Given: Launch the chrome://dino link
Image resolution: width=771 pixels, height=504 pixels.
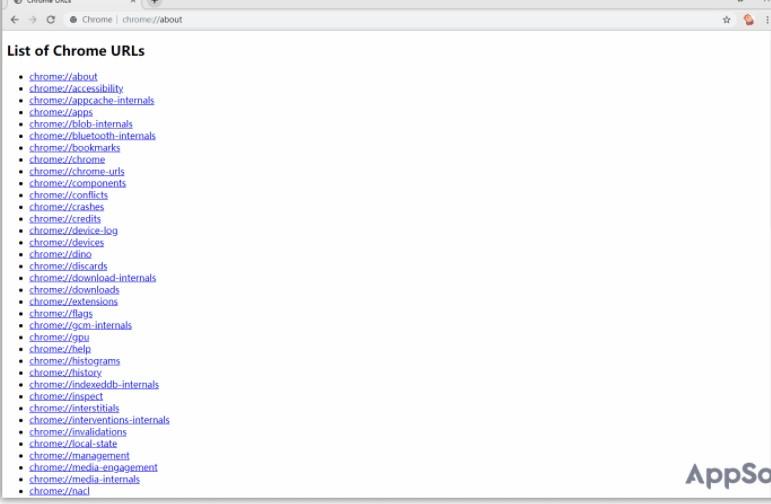Looking at the screenshot, I should pos(60,254).
